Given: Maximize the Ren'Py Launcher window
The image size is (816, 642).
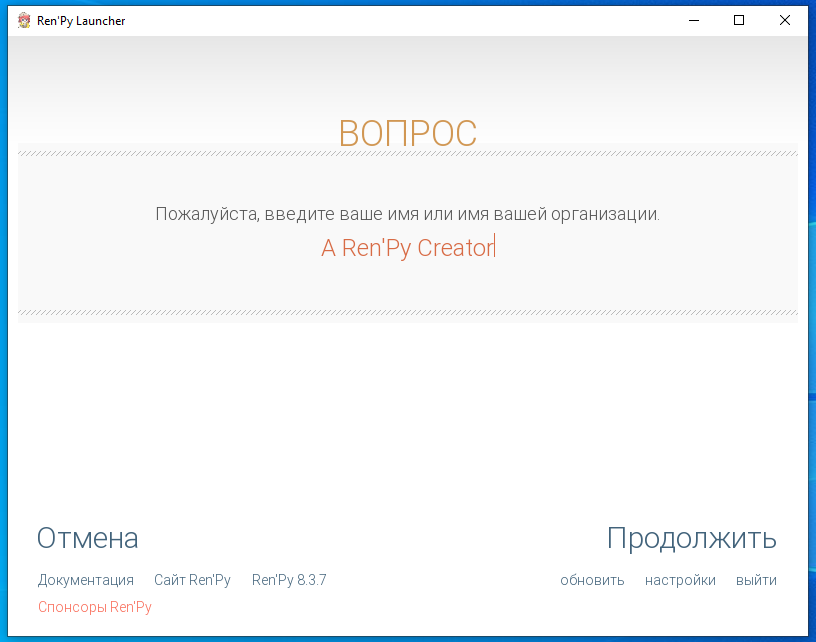Looking at the screenshot, I should pos(739,20).
